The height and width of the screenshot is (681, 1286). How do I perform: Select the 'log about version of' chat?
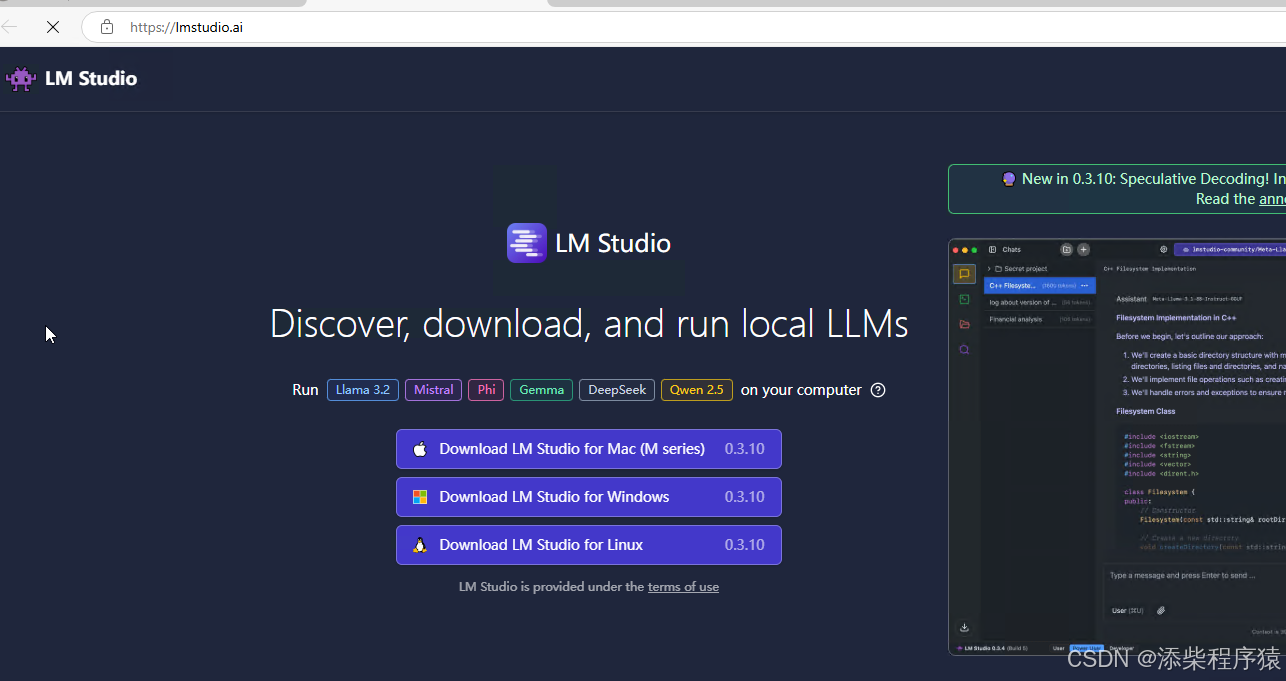pyautogui.click(x=1040, y=302)
